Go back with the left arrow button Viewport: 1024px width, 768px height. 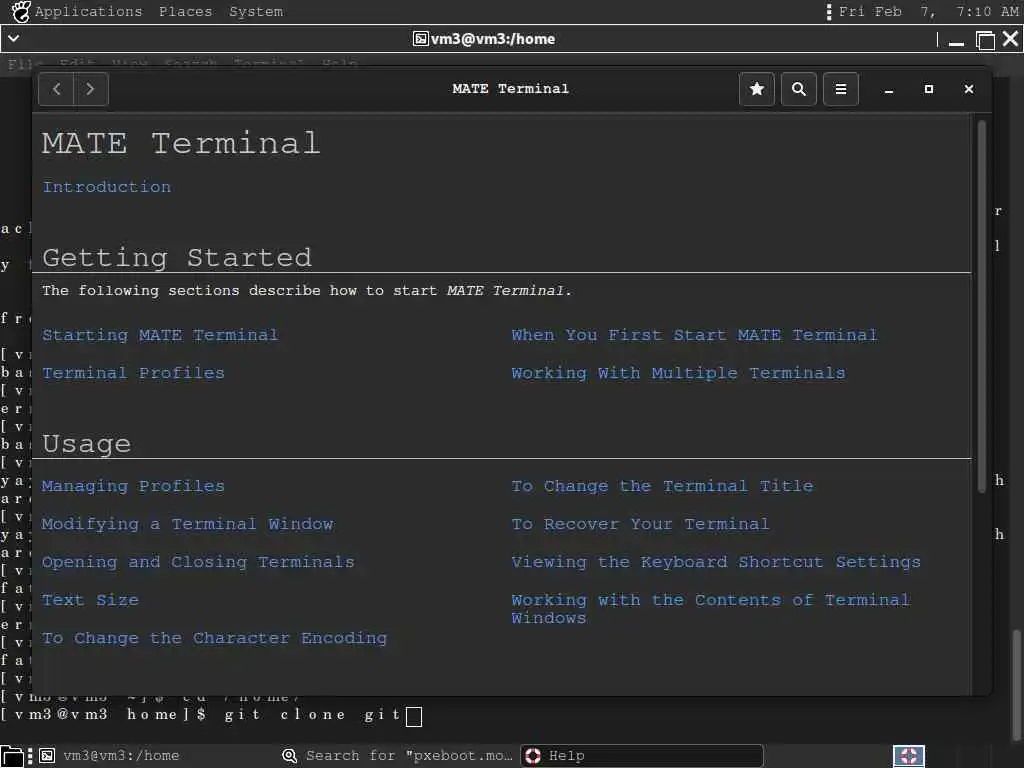[x=56, y=89]
